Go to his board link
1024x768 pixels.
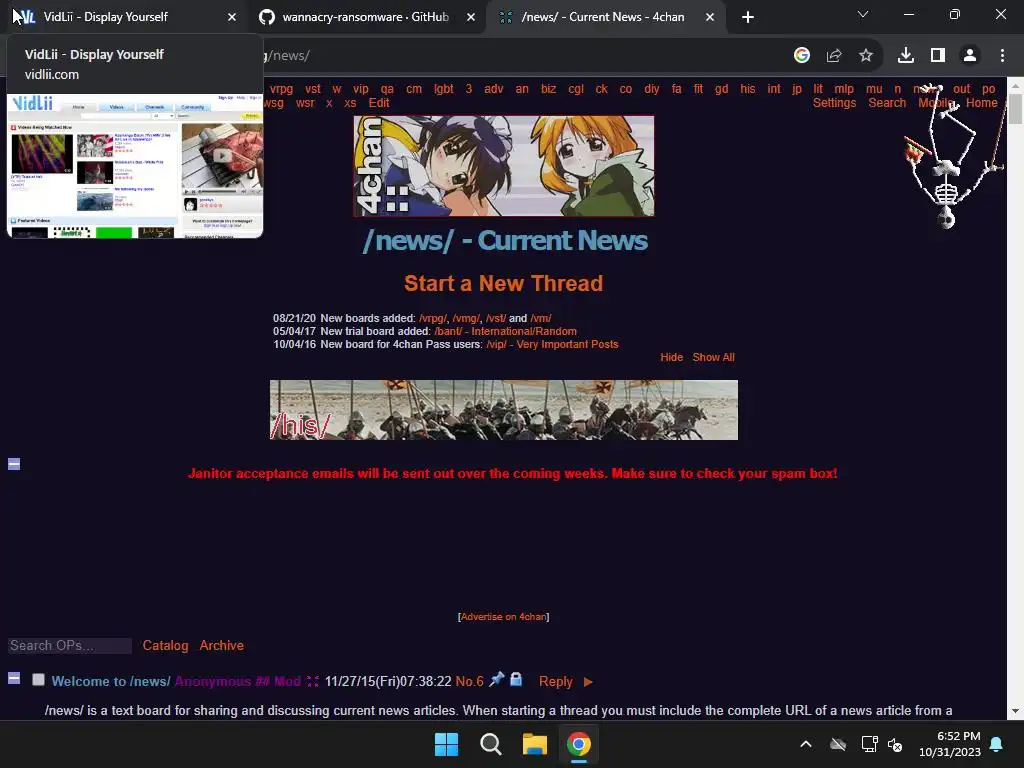pyautogui.click(x=748, y=89)
